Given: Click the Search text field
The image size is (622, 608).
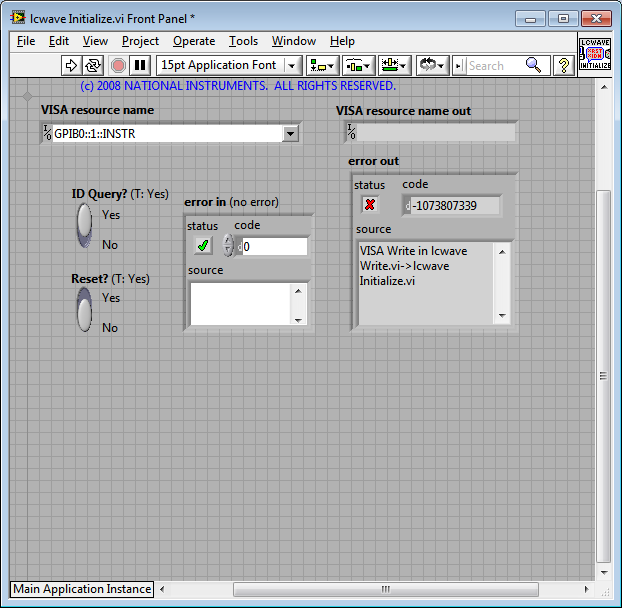Looking at the screenshot, I should point(494,66).
